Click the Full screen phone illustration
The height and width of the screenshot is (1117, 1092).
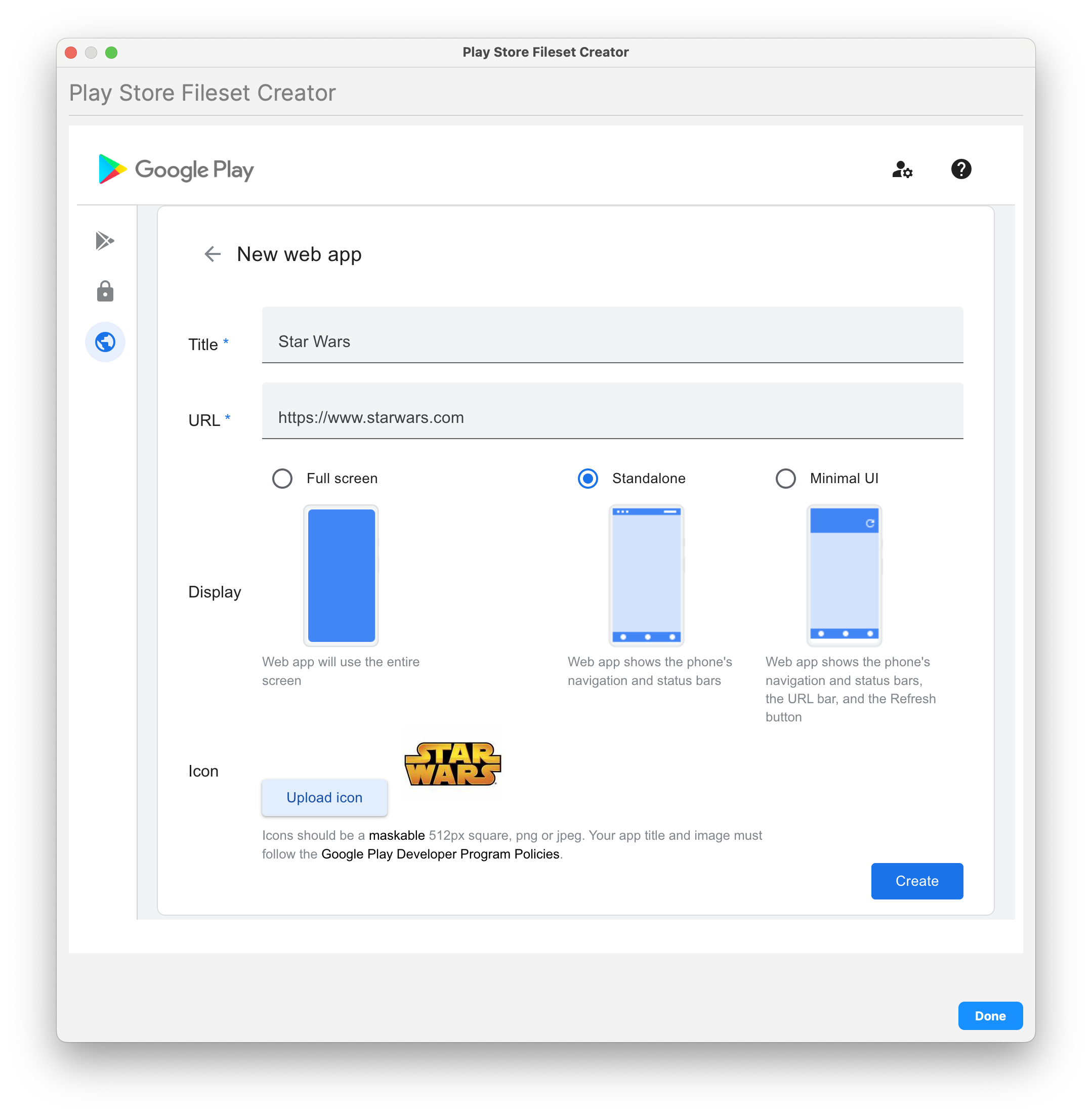coord(341,576)
